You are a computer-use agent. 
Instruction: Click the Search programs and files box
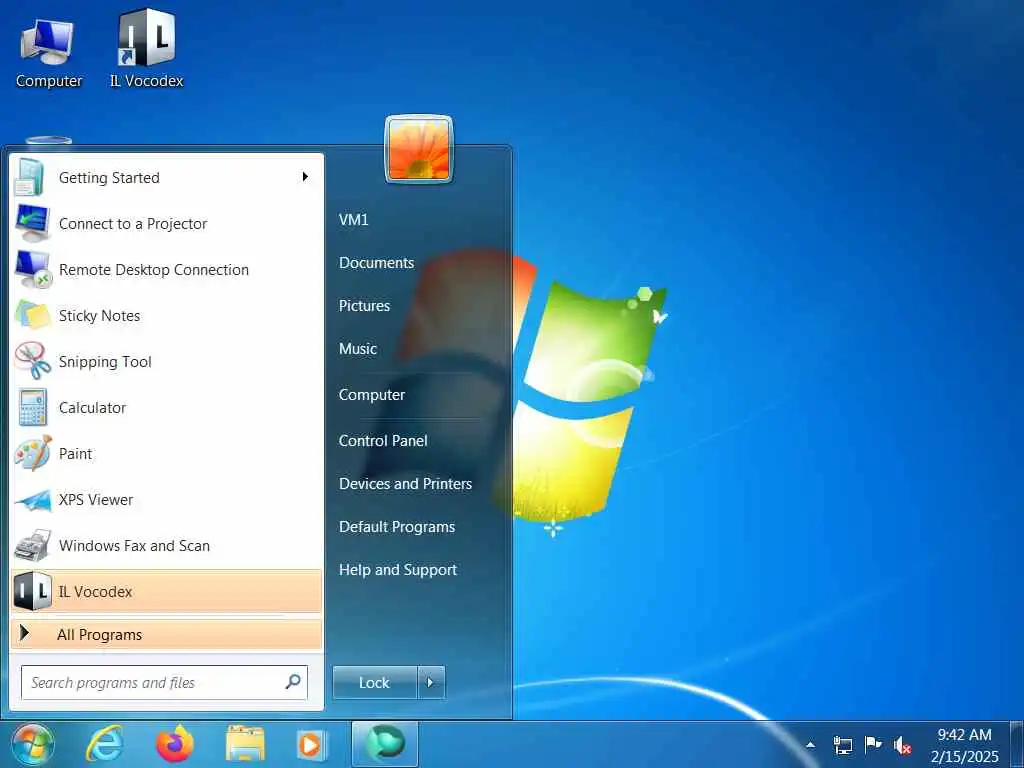(164, 682)
